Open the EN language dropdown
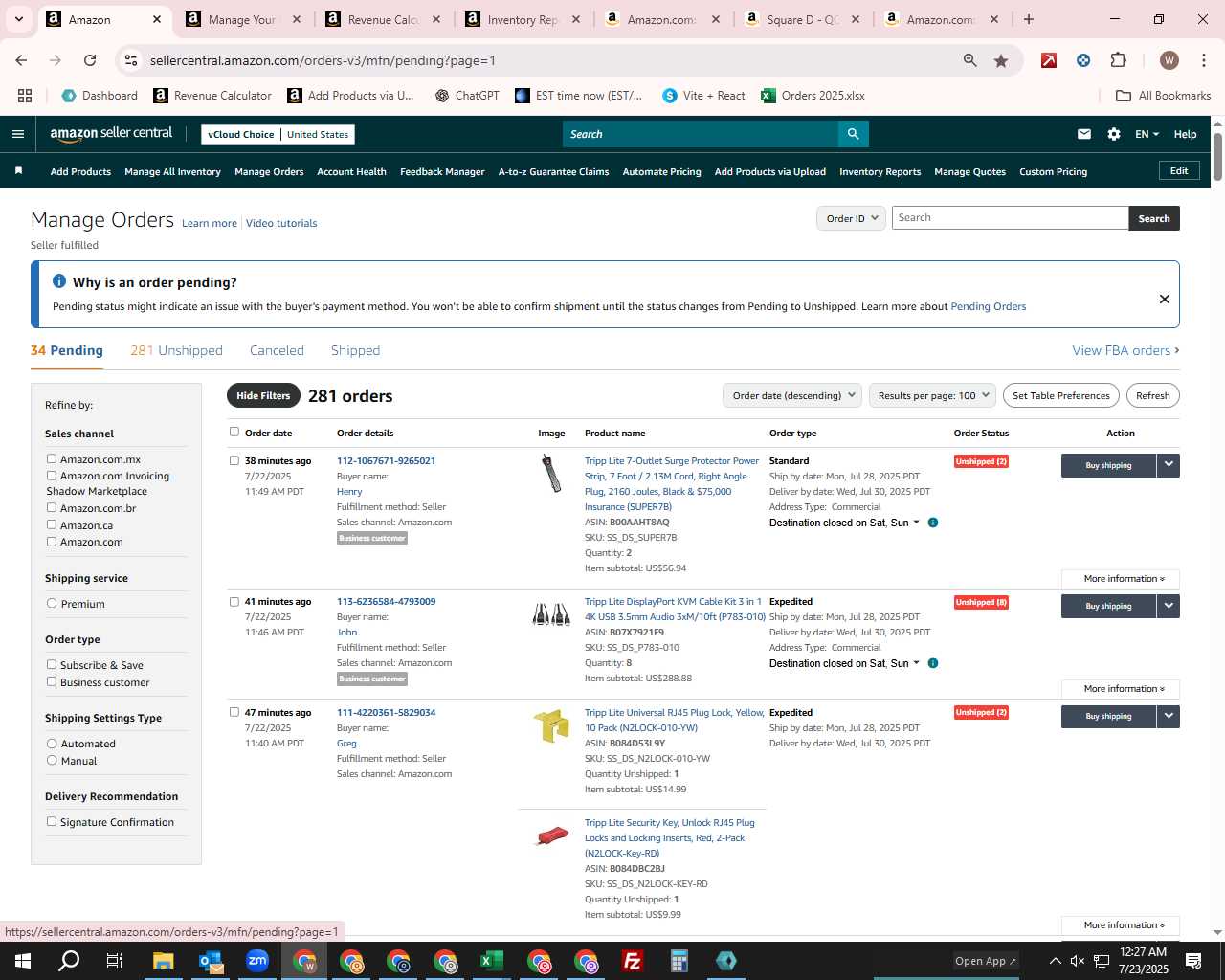 pos(1147,134)
